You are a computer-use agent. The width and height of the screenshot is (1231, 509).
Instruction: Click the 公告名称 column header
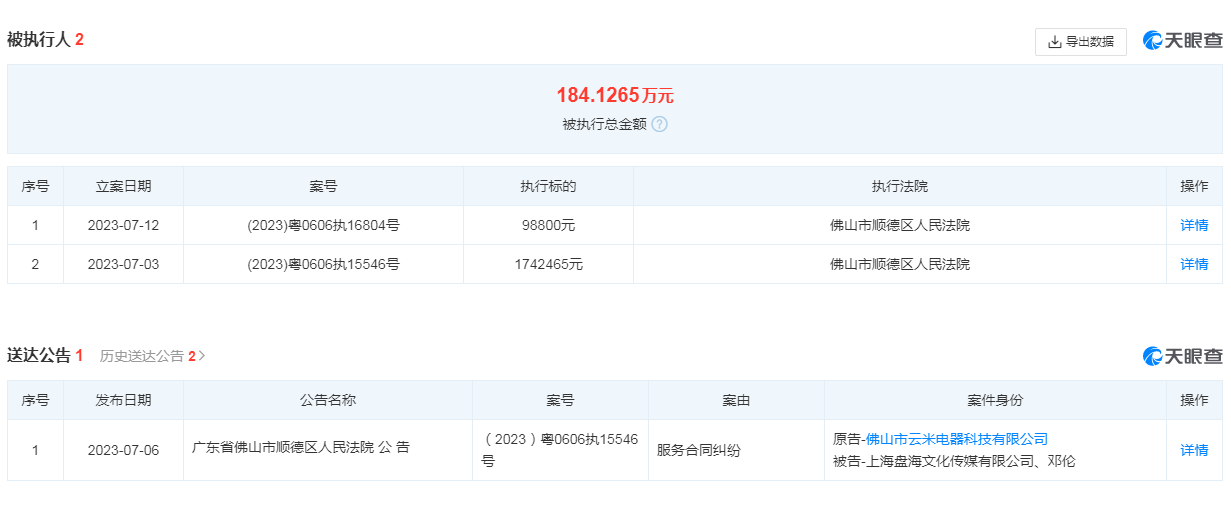coord(327,400)
